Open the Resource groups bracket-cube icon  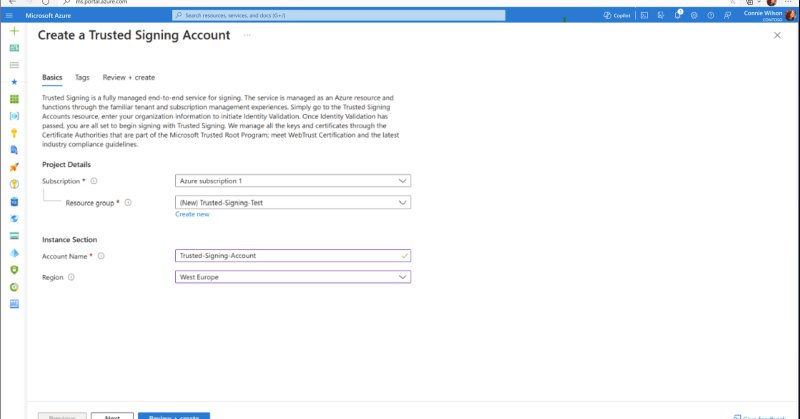point(14,116)
